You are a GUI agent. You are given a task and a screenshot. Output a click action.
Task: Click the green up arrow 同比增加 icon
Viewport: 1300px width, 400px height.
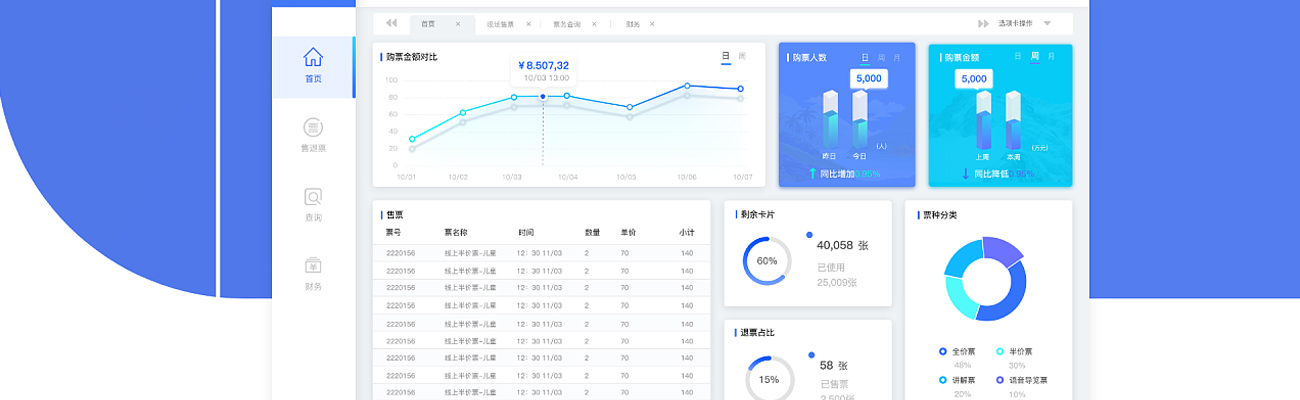pos(812,173)
